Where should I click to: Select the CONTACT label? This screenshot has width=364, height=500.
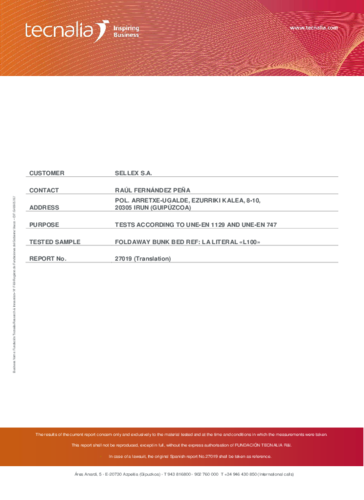click(44, 190)
